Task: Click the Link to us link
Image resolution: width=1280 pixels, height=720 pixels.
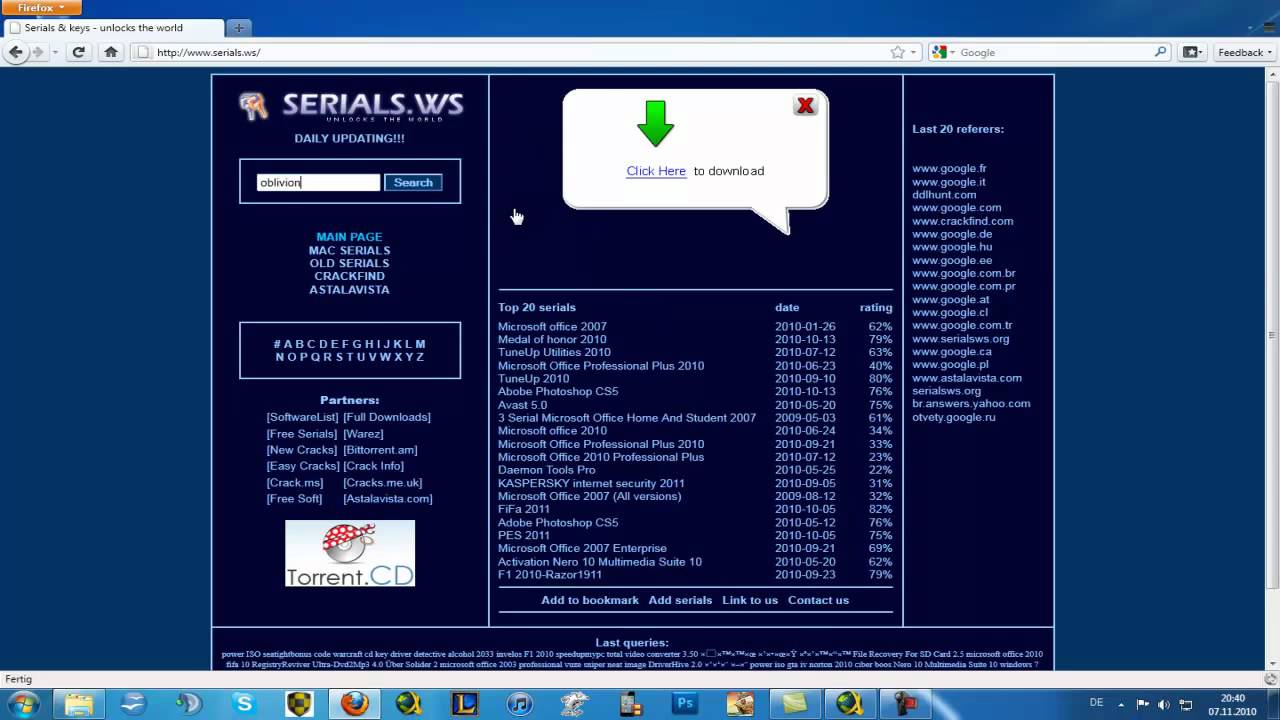Action: (x=750, y=600)
